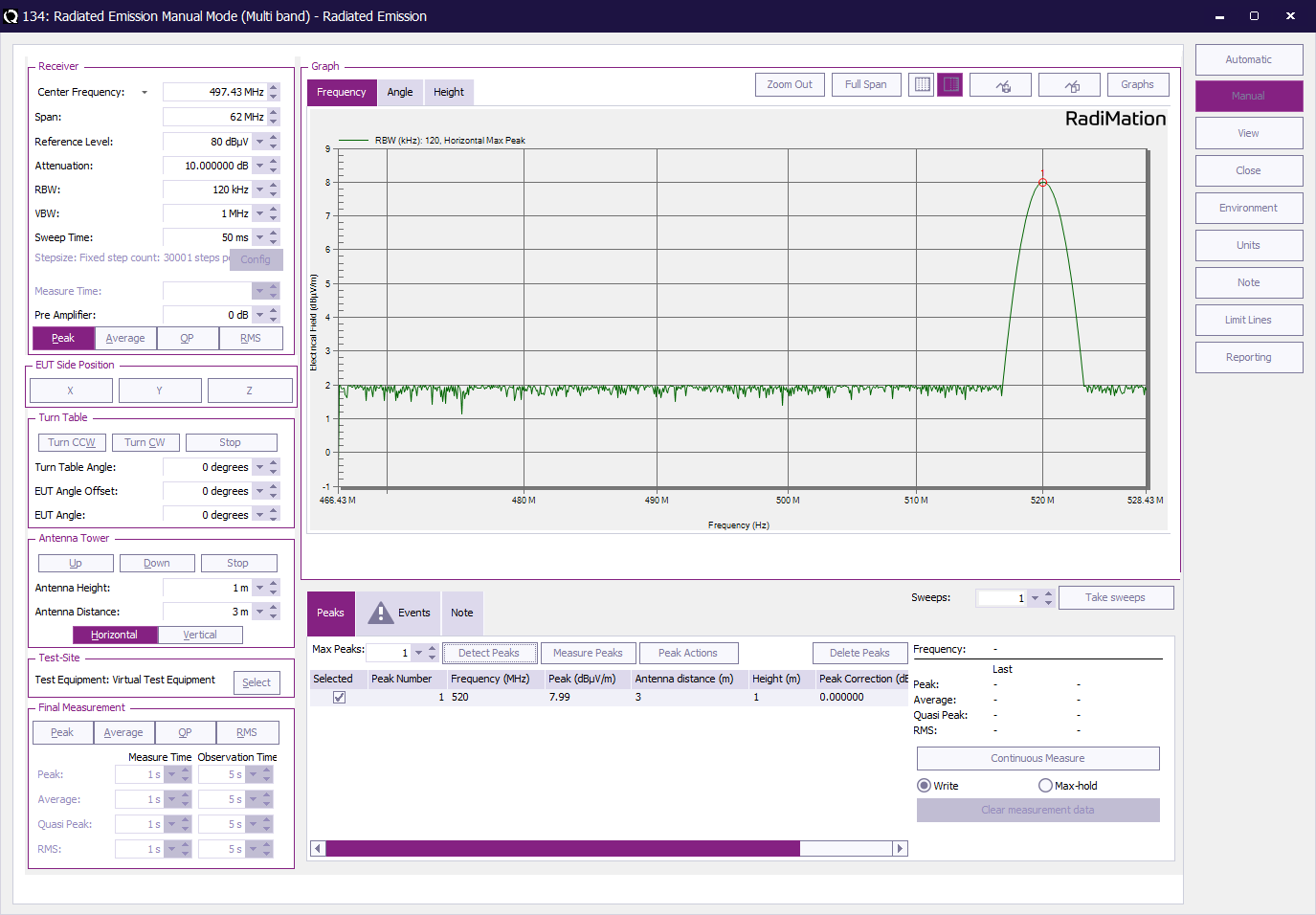This screenshot has height=915, width=1316.
Task: Click the grid table view icon
Action: tap(922, 85)
